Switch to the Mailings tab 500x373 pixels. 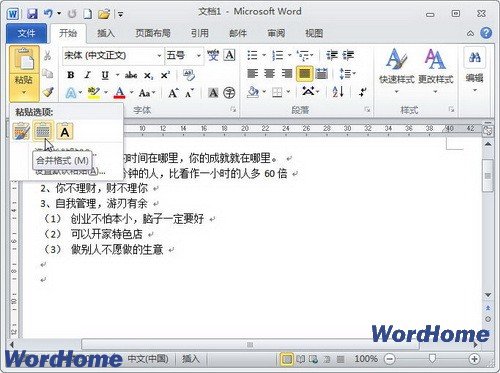pyautogui.click(x=238, y=33)
